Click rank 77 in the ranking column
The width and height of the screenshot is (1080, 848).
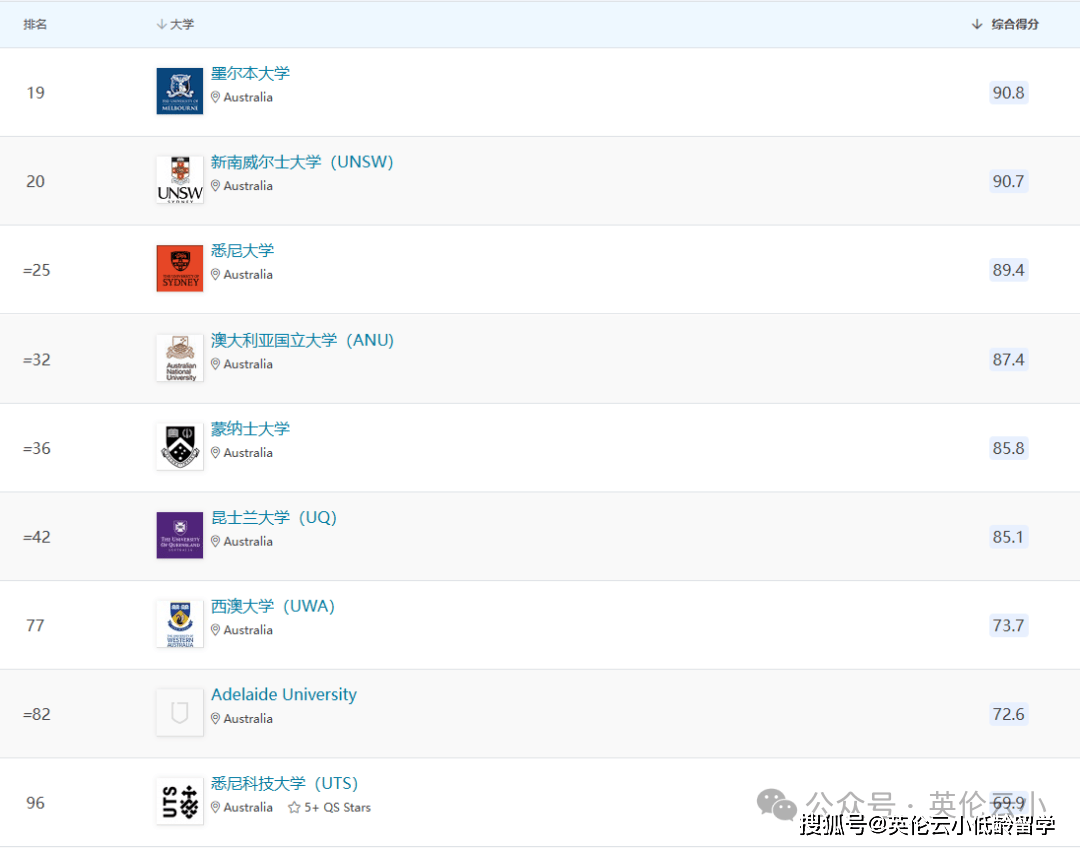35,625
